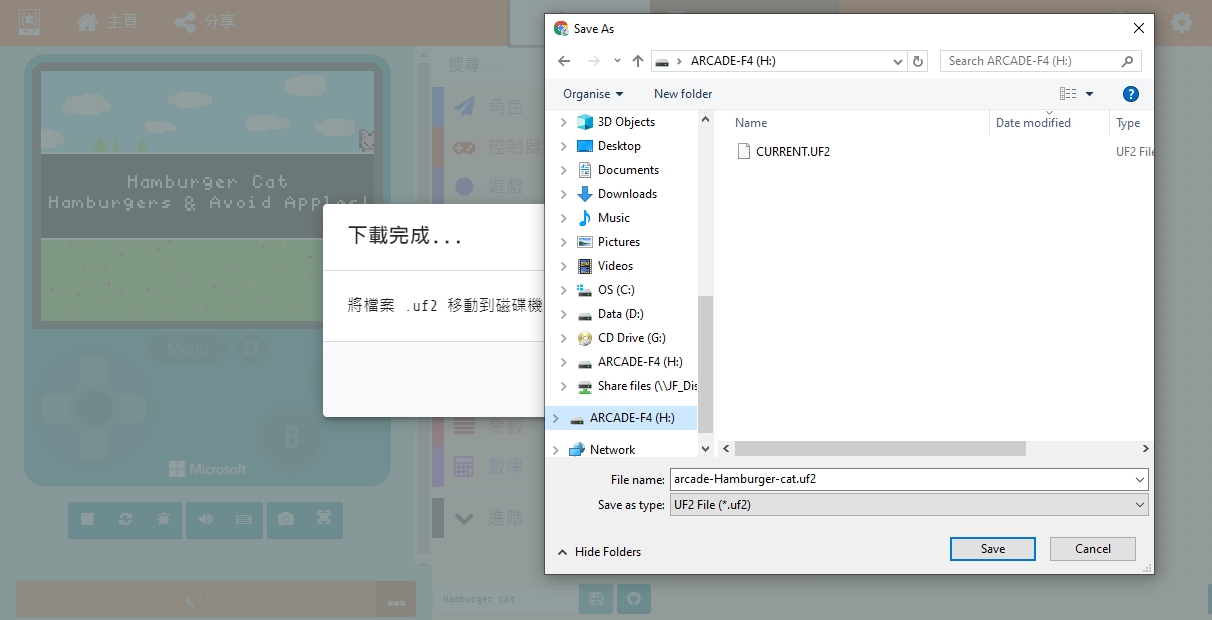Expand the 3D Objects tree node

[564, 122]
